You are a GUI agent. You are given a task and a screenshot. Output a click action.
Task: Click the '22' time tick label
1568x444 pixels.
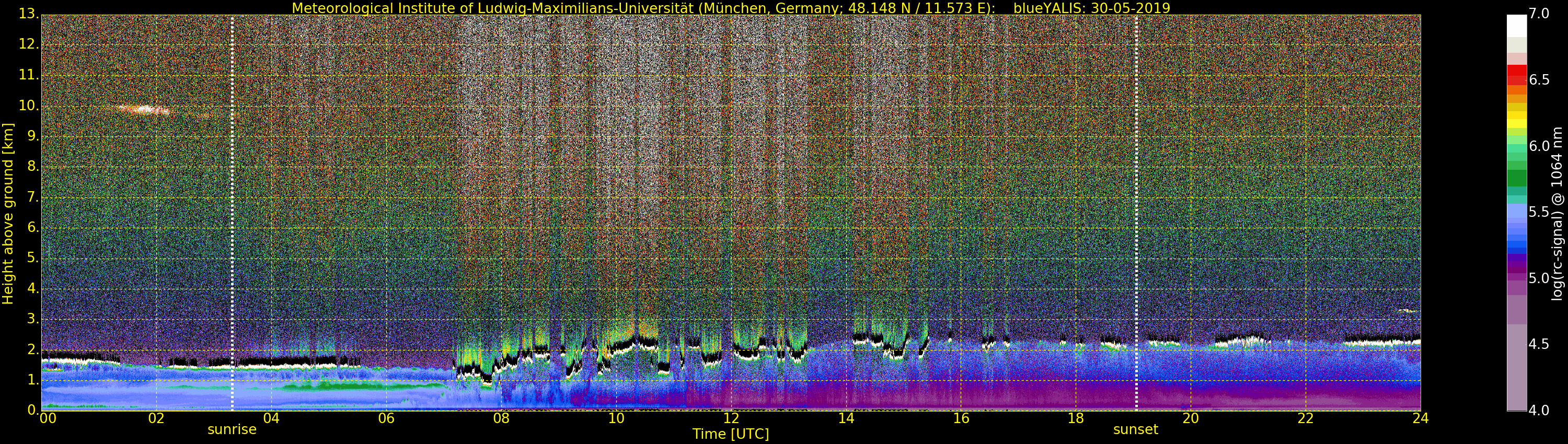pos(1306,418)
